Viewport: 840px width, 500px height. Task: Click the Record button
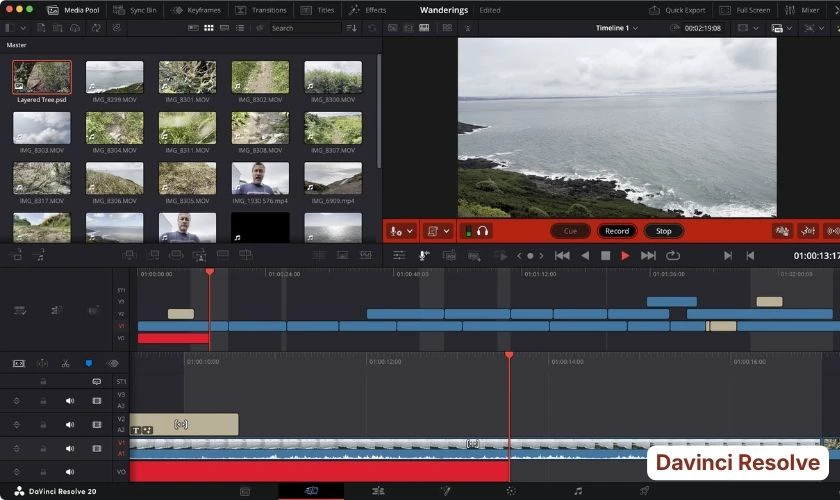pyautogui.click(x=617, y=231)
